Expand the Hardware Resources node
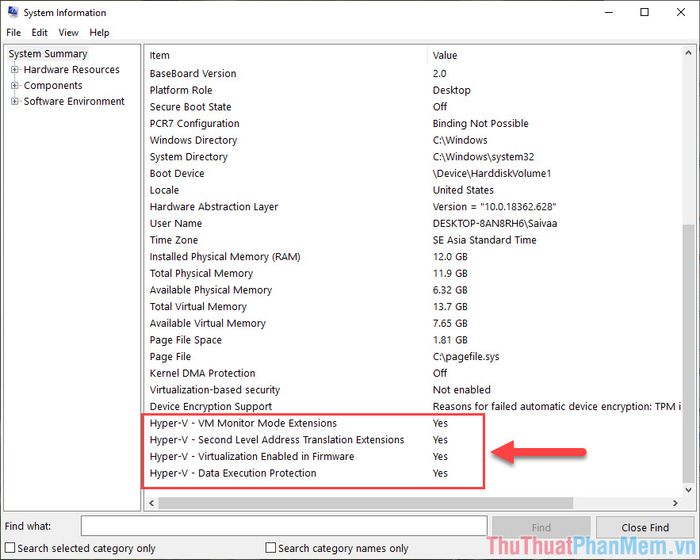700x560 pixels. tap(15, 70)
